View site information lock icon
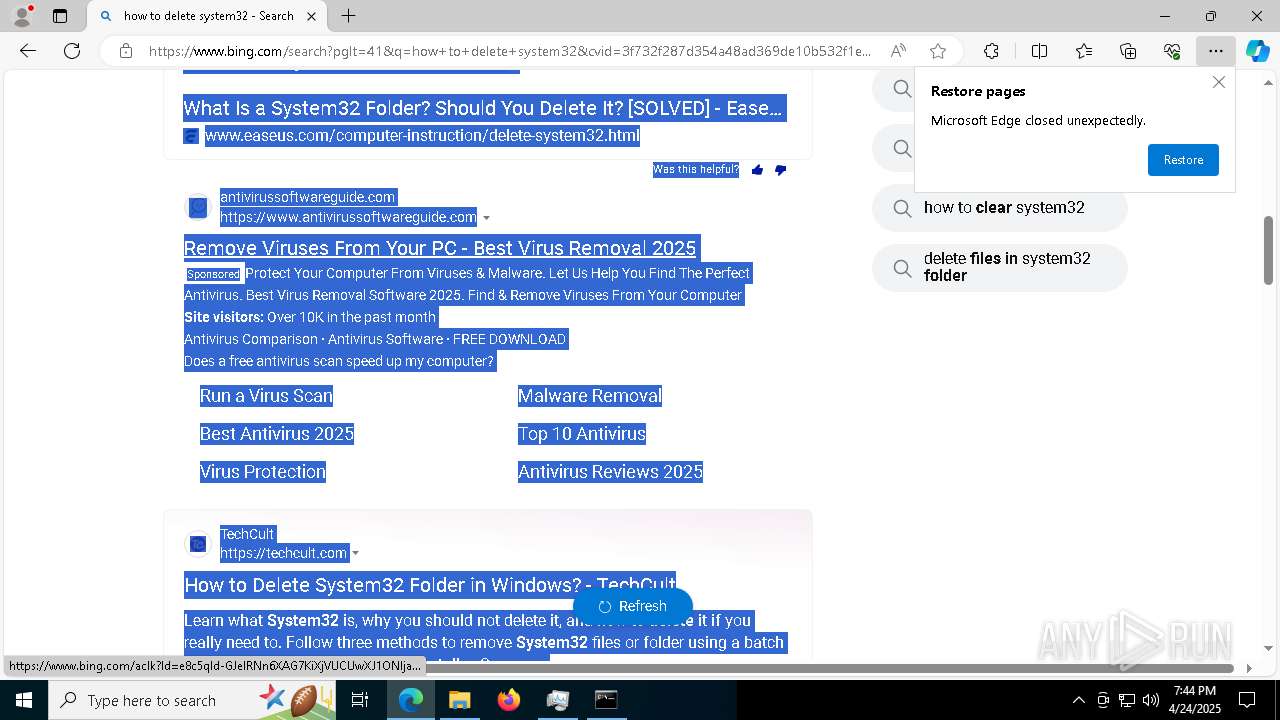 point(126,51)
